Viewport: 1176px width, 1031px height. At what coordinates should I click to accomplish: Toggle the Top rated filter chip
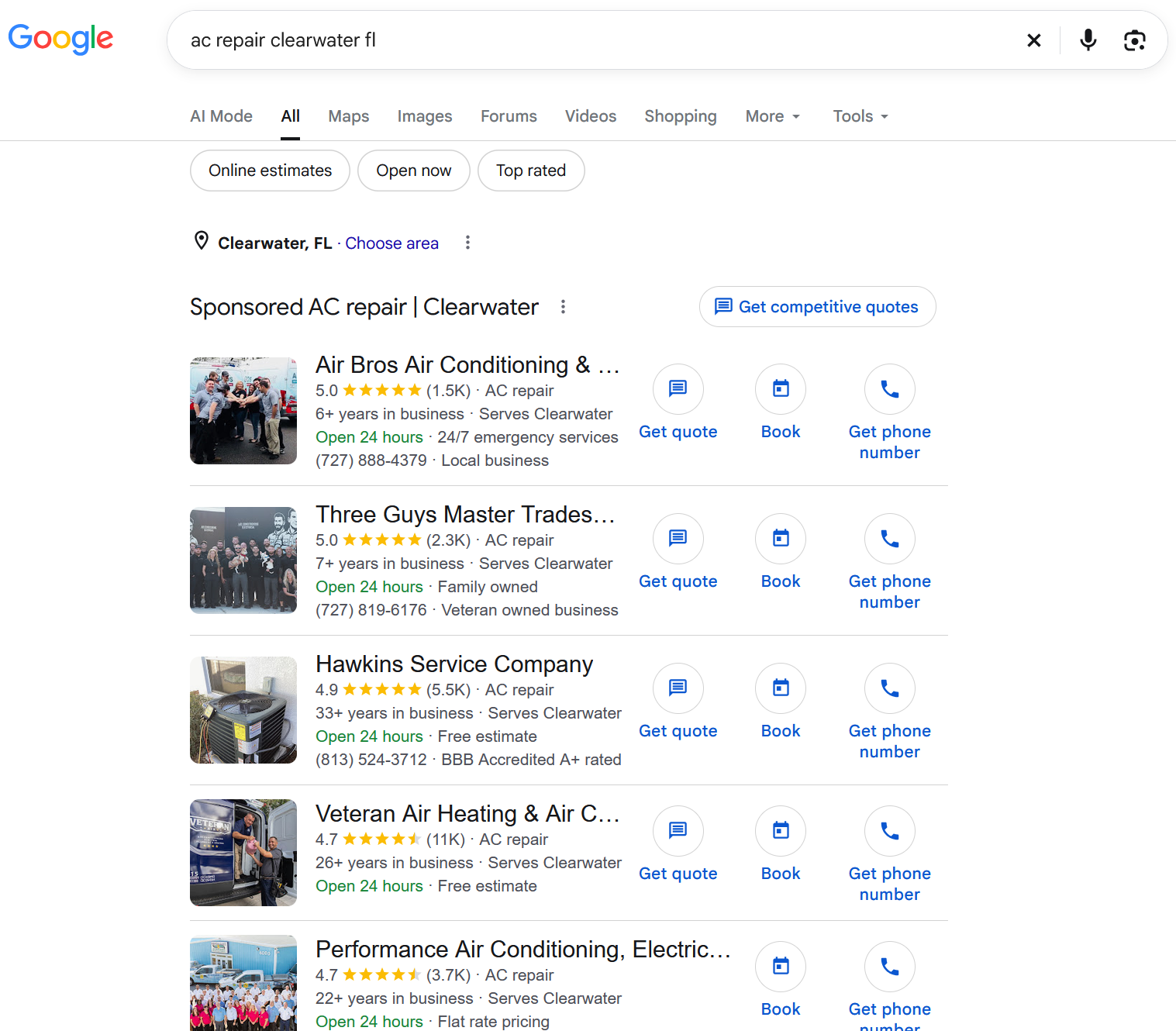531,171
